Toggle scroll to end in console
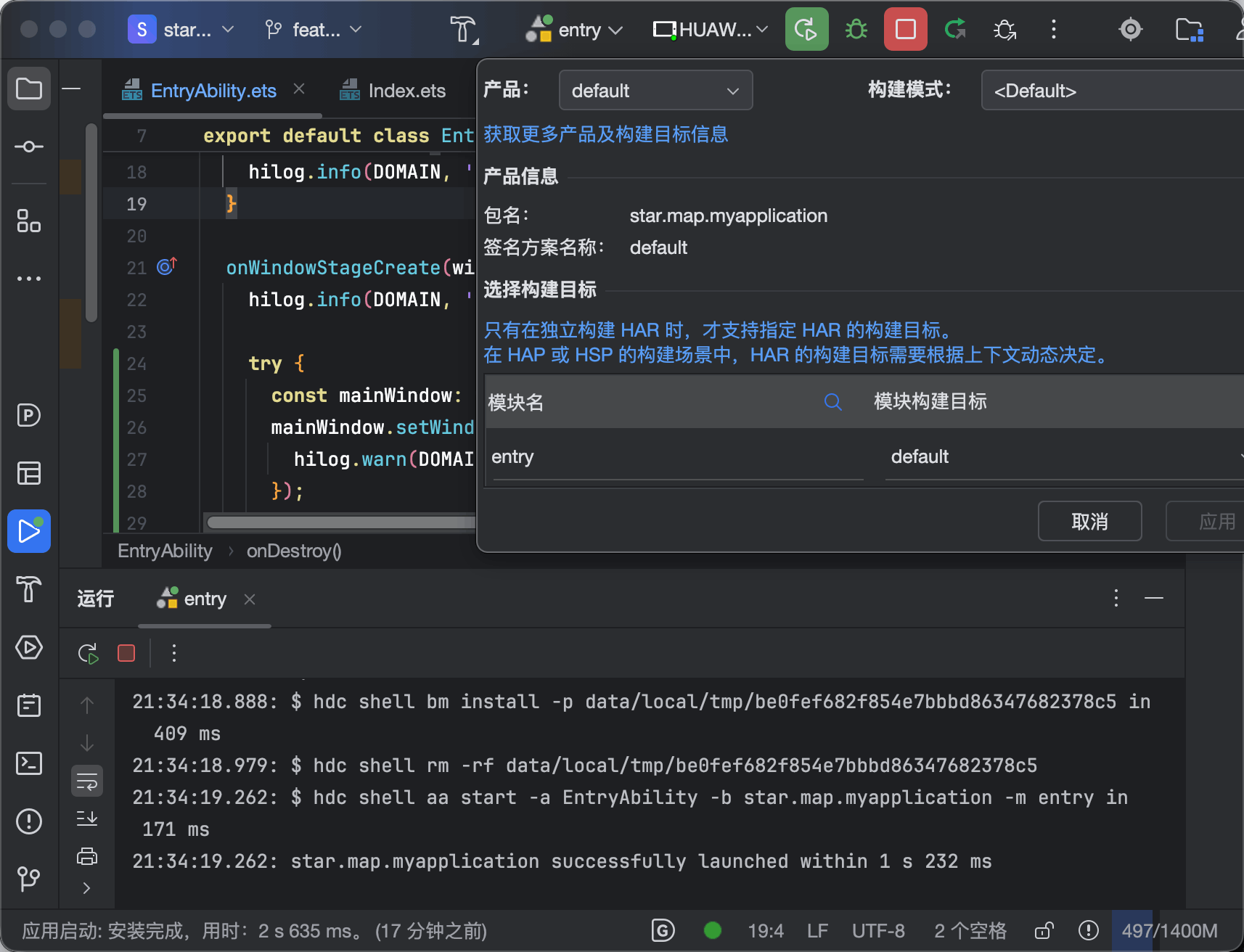Image resolution: width=1244 pixels, height=952 pixels. pyautogui.click(x=87, y=818)
